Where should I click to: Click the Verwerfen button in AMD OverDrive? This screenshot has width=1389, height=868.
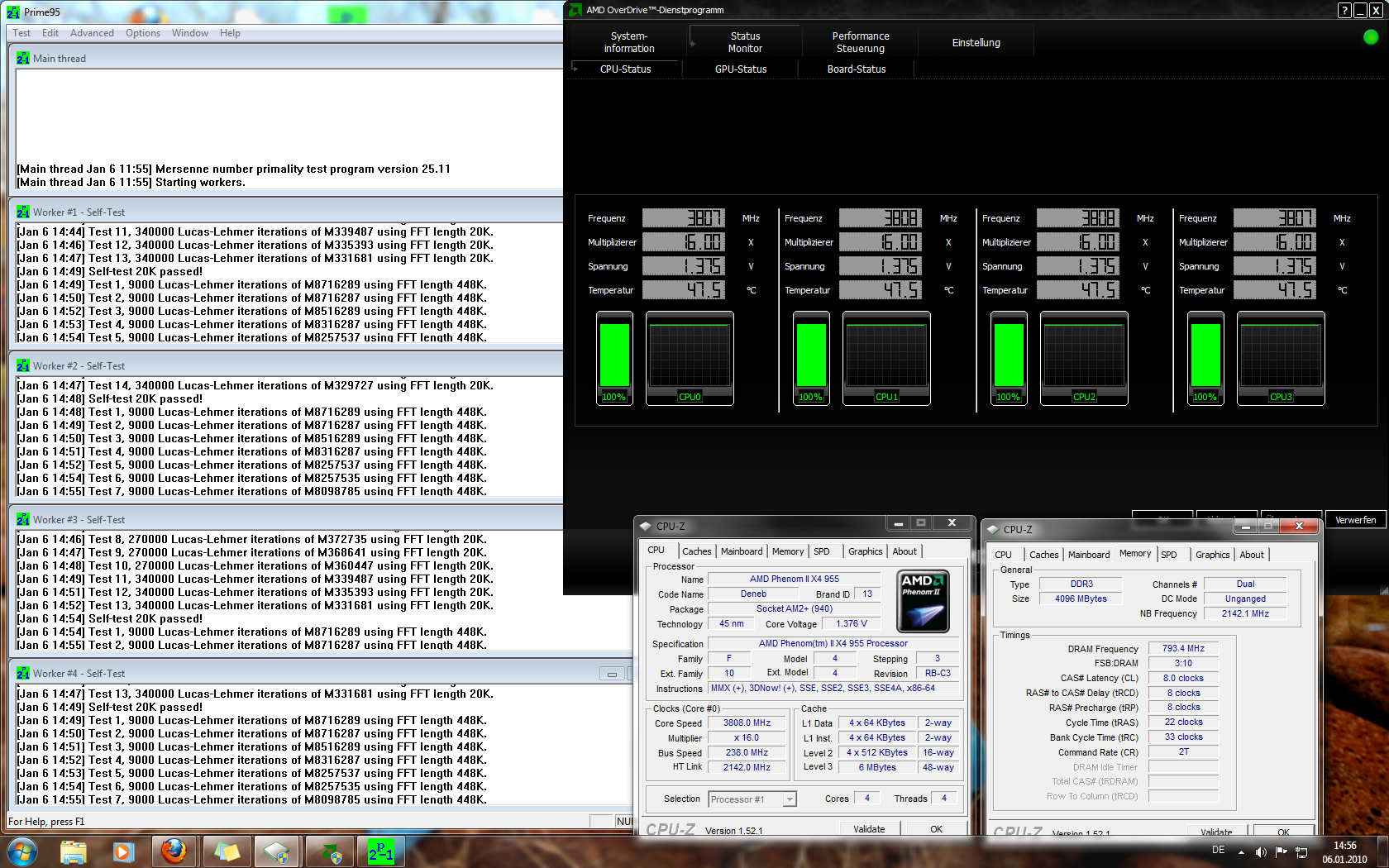point(1356,520)
